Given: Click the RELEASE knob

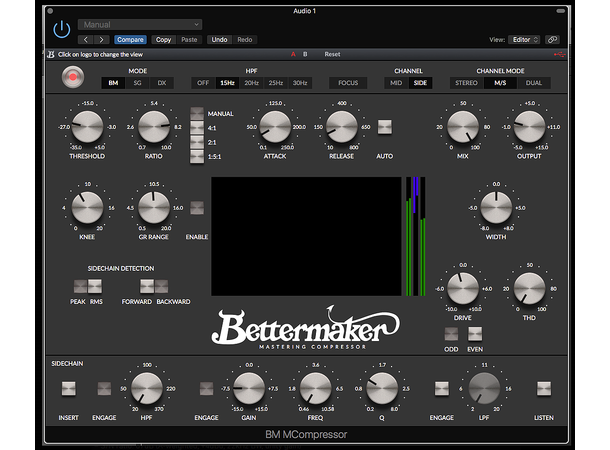Looking at the screenshot, I should [x=342, y=127].
